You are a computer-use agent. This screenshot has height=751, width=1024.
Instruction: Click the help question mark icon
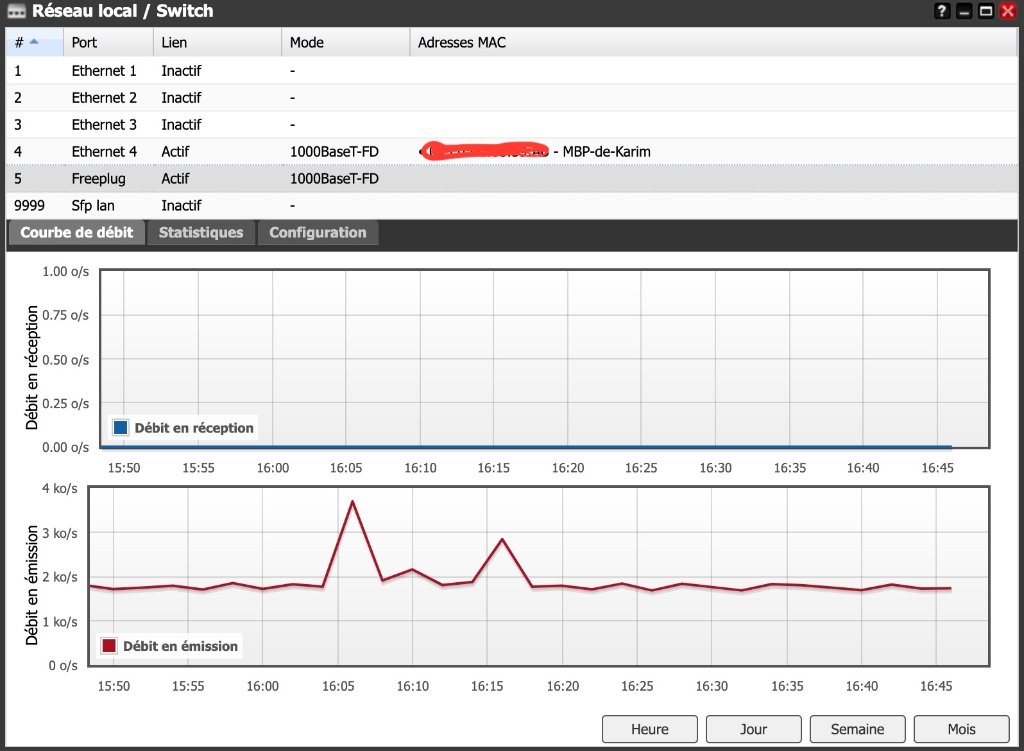click(942, 12)
